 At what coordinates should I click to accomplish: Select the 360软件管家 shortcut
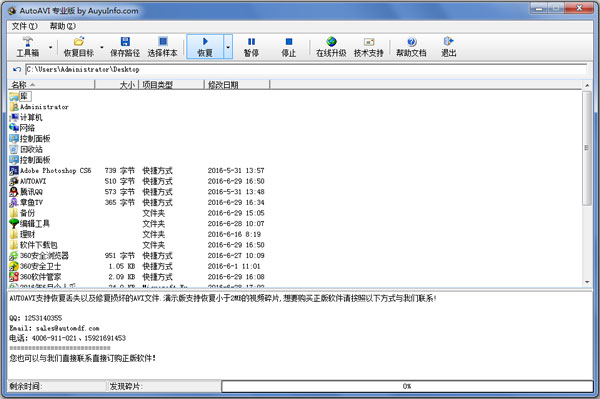tap(35, 277)
